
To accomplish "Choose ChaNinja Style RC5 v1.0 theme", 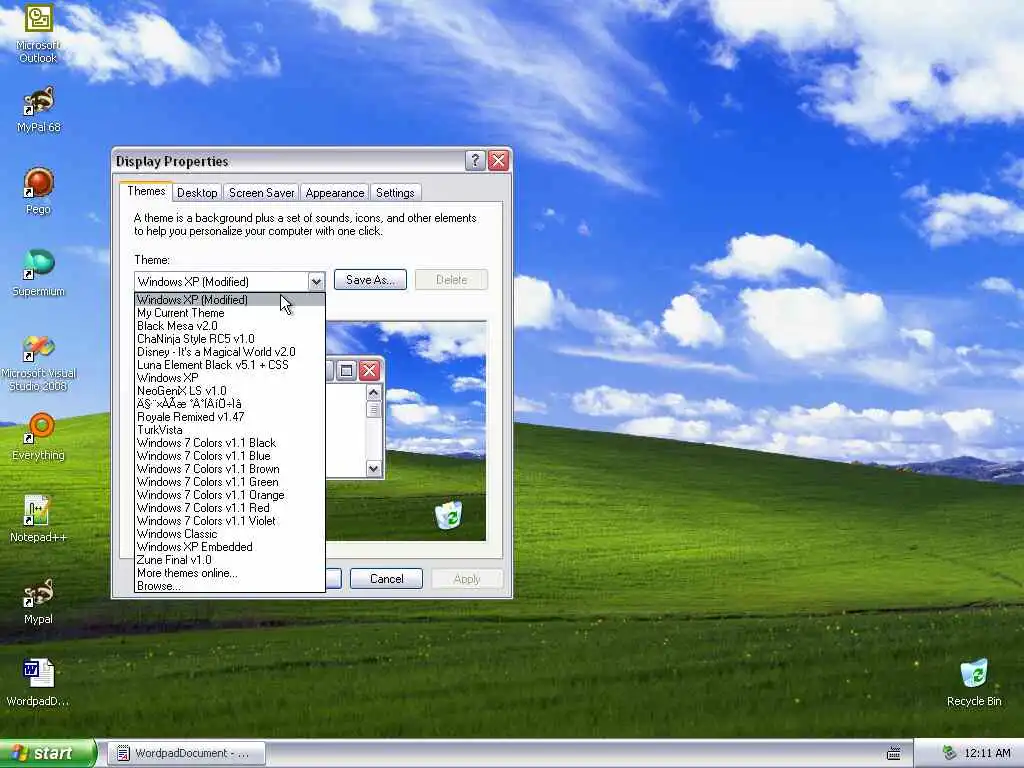I will (229, 339).
